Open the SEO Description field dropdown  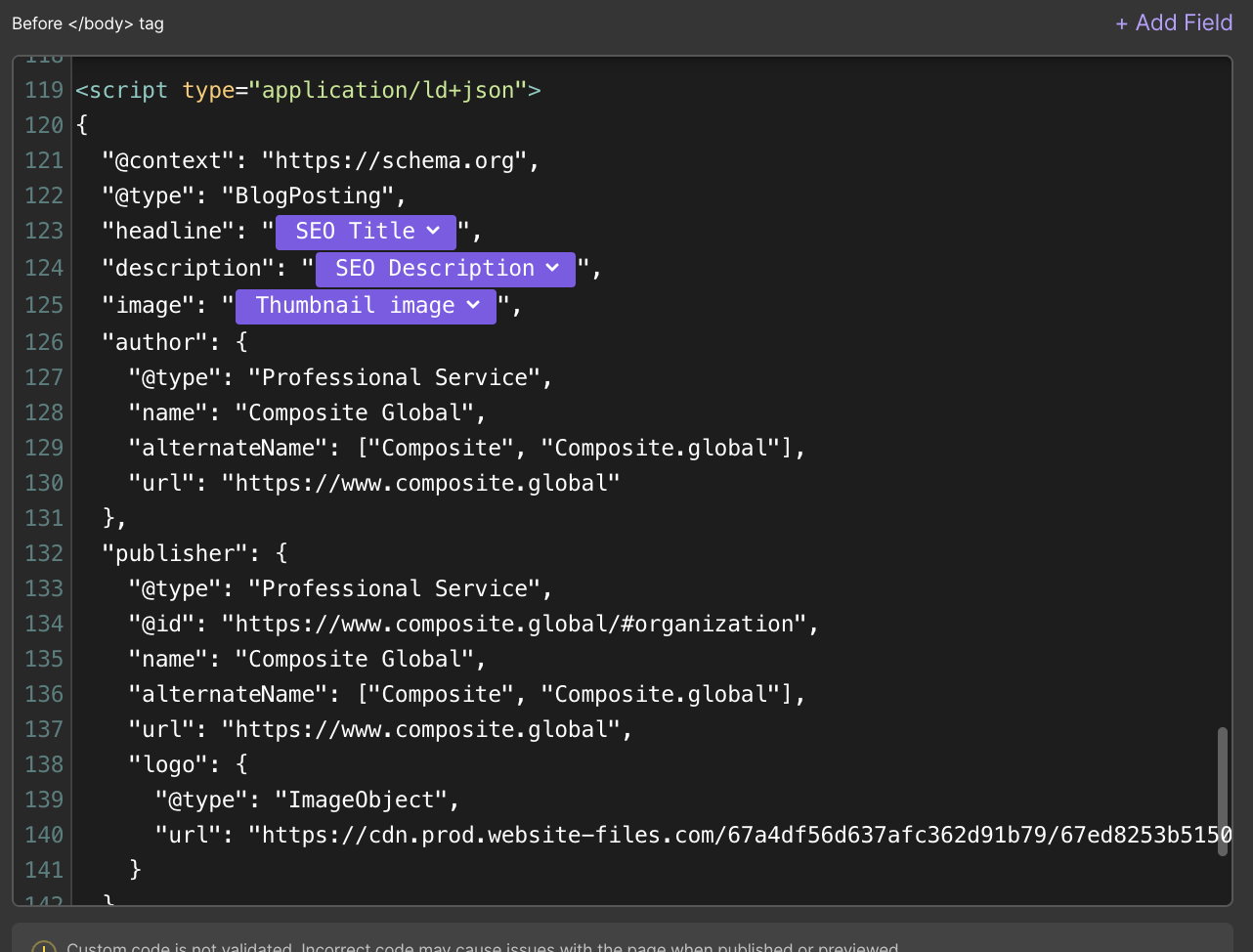coord(445,269)
